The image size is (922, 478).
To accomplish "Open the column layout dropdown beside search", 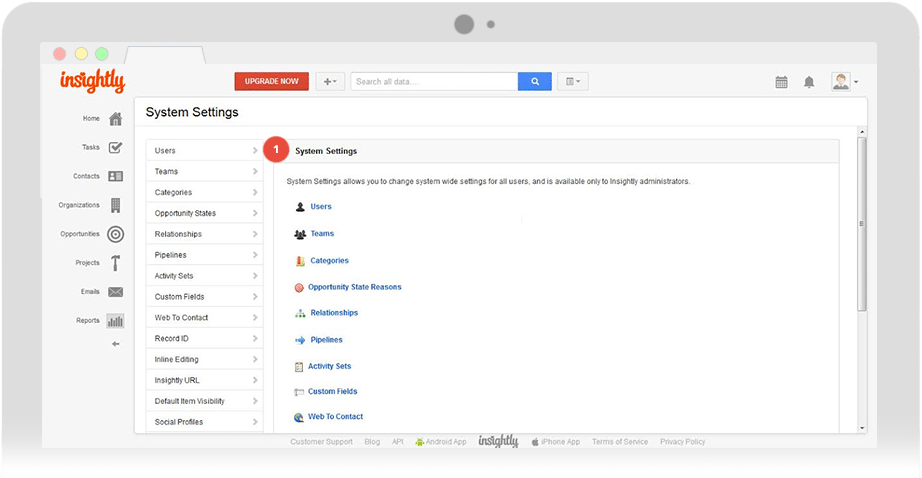I will tap(573, 82).
